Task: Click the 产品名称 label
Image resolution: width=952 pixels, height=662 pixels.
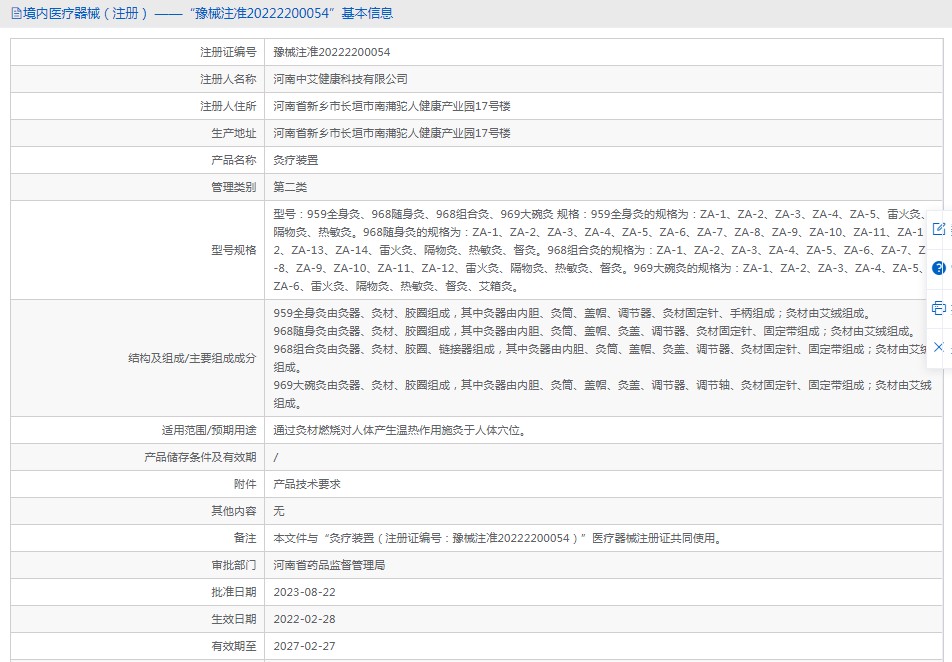Action: (x=234, y=160)
